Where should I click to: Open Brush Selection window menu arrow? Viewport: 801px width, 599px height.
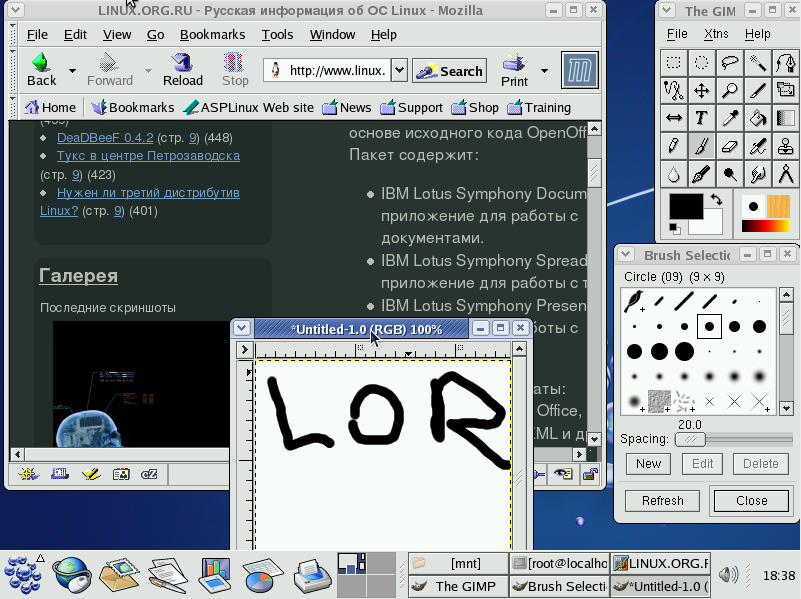tap(626, 254)
